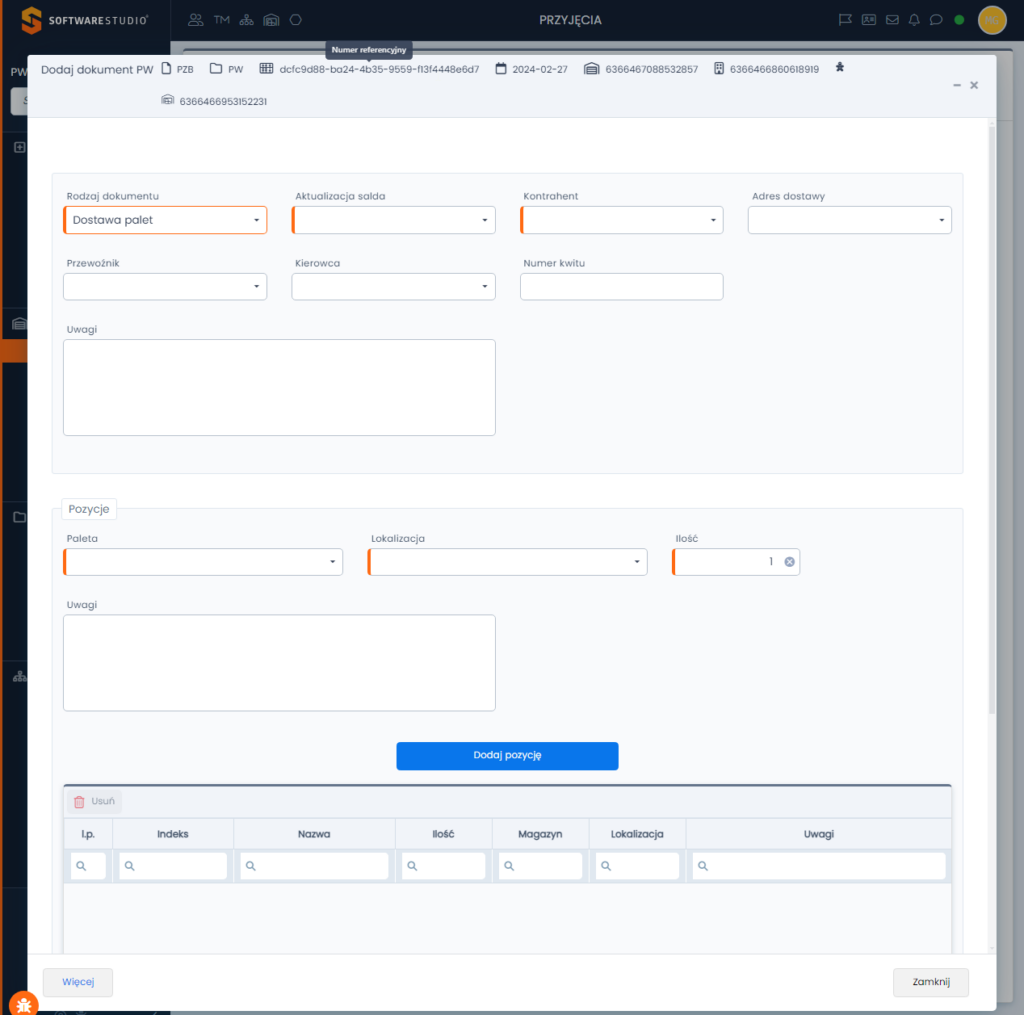The image size is (1024, 1015).
Task: Click the Numer kwitu input field
Action: [x=621, y=287]
